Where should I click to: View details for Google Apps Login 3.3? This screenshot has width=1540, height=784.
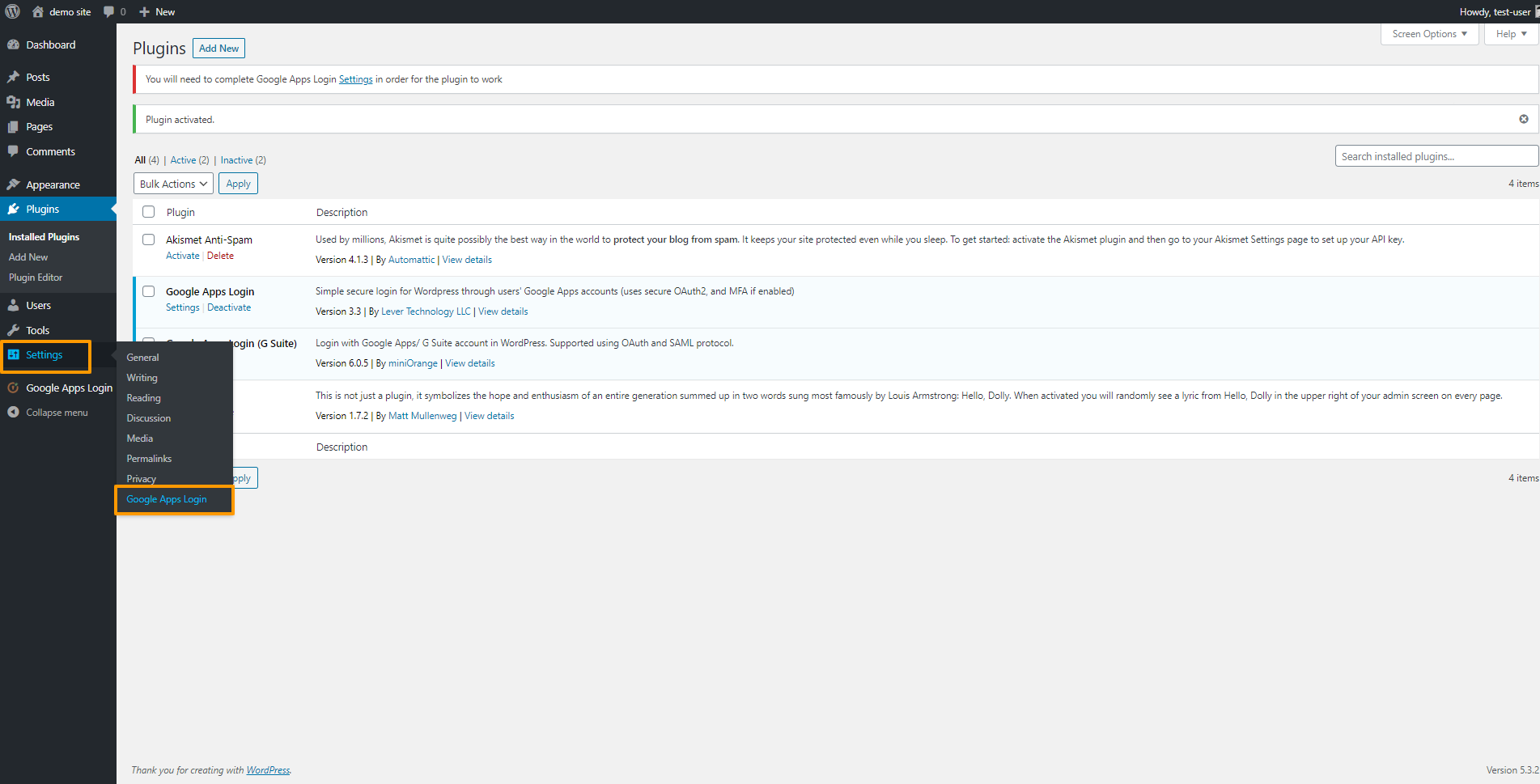tap(503, 311)
